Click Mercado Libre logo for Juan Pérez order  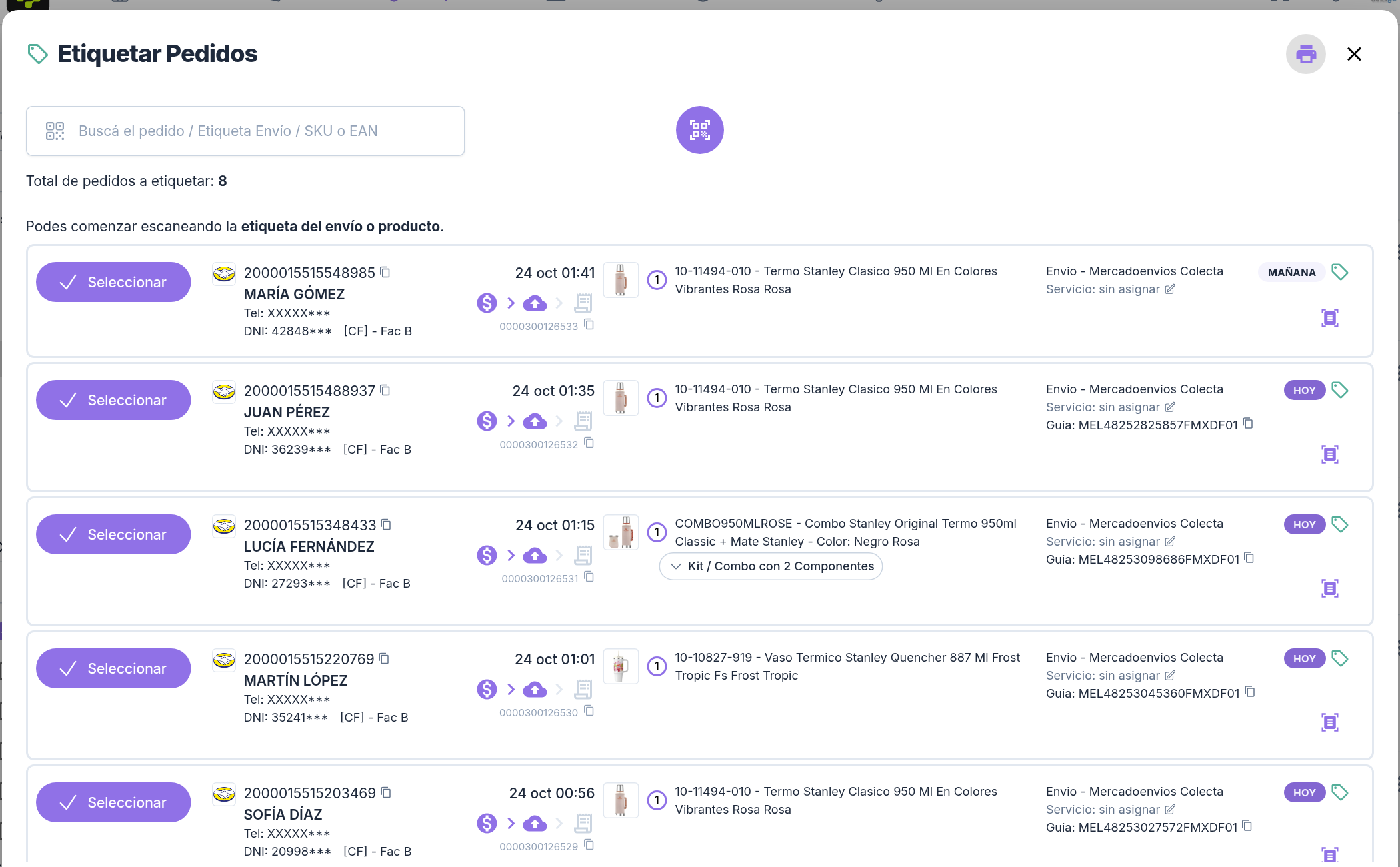click(x=224, y=392)
